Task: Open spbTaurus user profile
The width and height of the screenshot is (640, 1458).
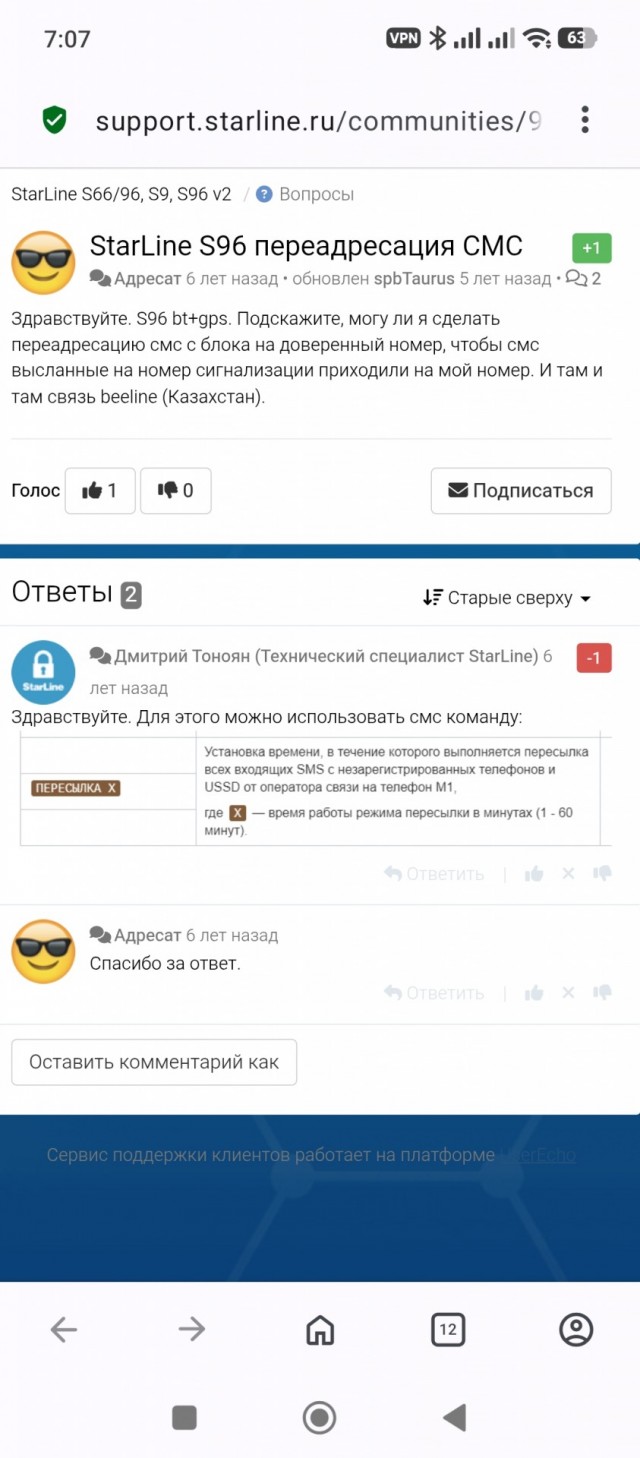Action: coord(414,279)
